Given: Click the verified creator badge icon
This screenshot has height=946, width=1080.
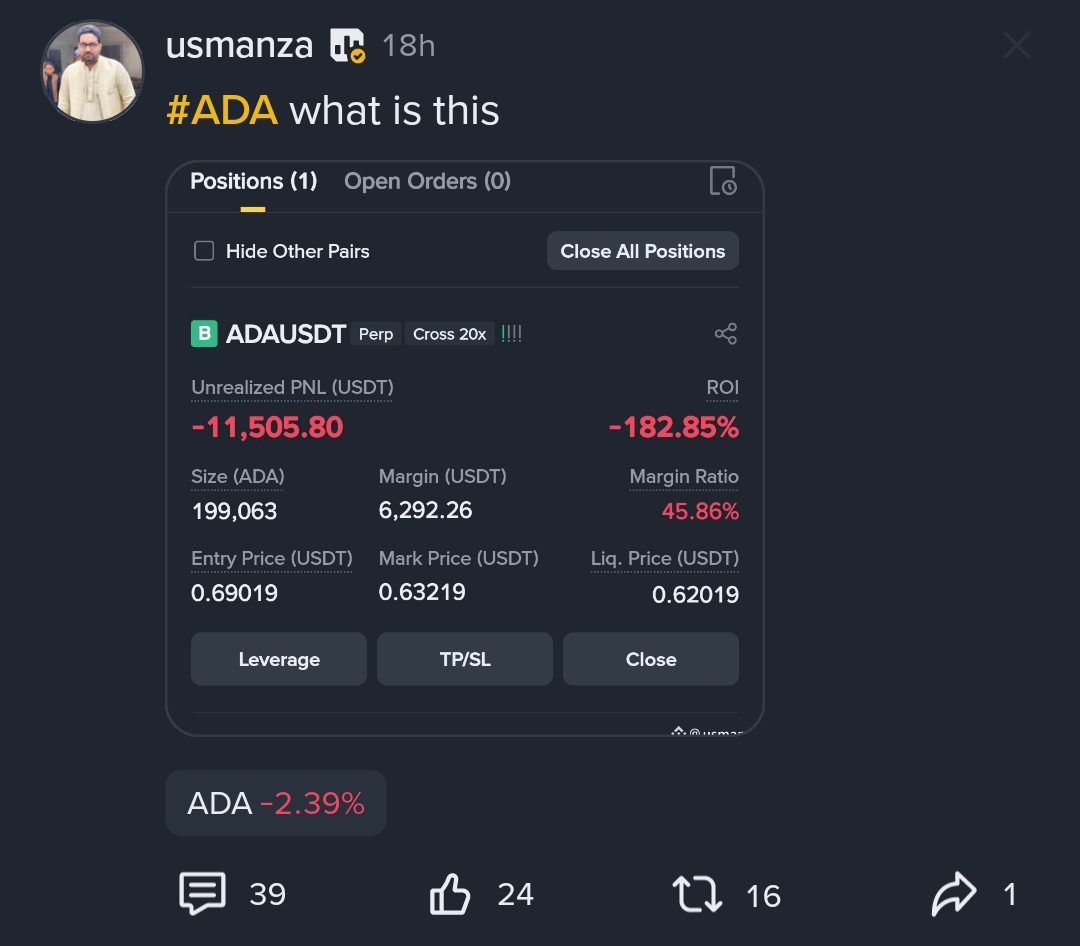Looking at the screenshot, I should (x=348, y=46).
